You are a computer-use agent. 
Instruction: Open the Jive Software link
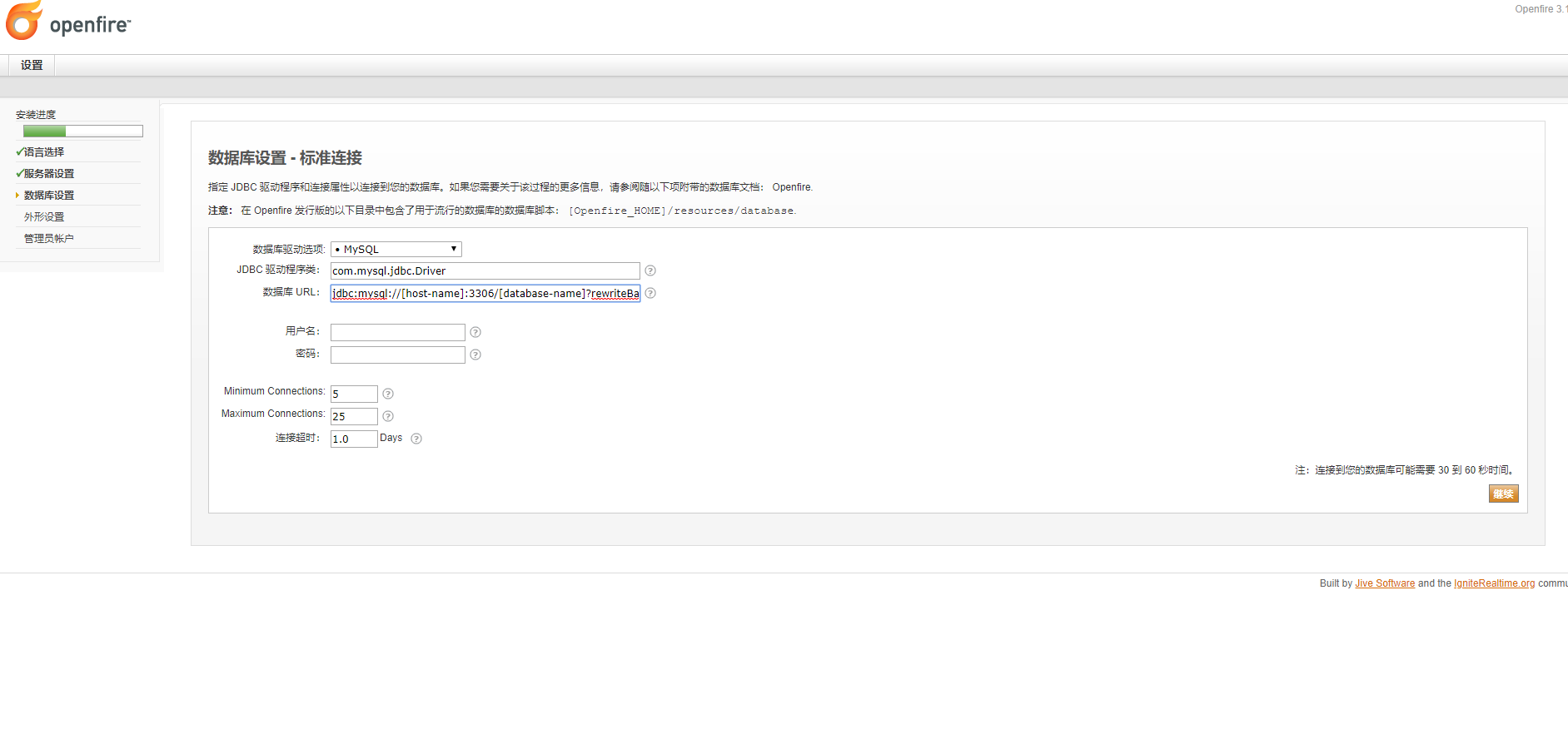point(1384,583)
